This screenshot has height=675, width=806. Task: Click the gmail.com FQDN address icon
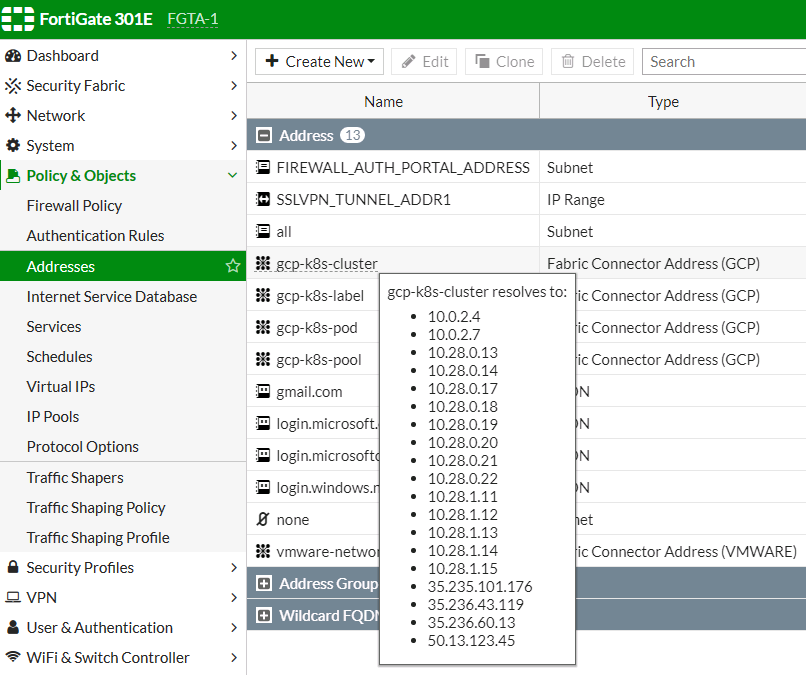tap(265, 391)
